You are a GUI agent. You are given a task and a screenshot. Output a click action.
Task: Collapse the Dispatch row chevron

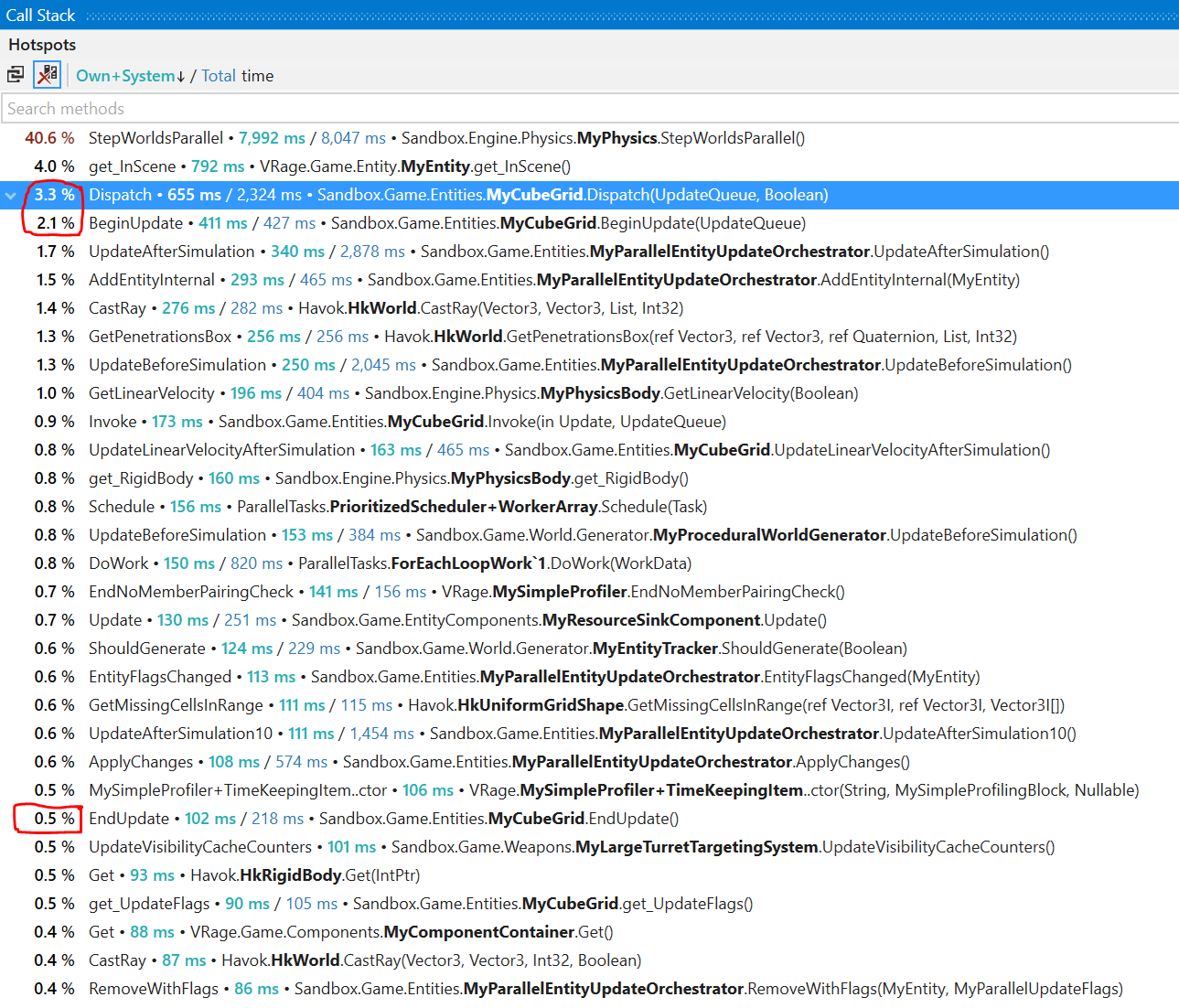tap(11, 195)
